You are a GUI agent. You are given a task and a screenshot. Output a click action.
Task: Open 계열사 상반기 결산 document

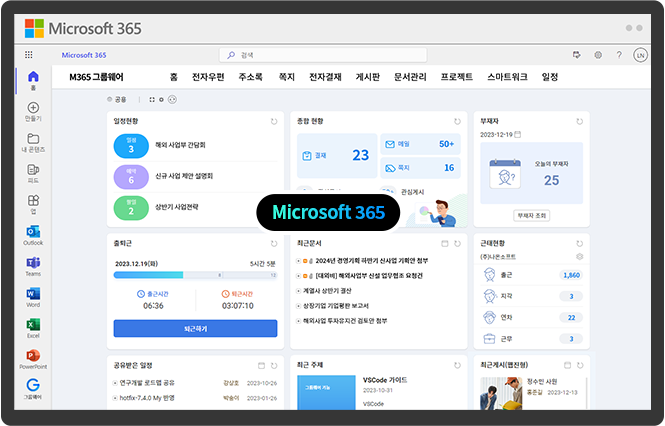point(327,291)
